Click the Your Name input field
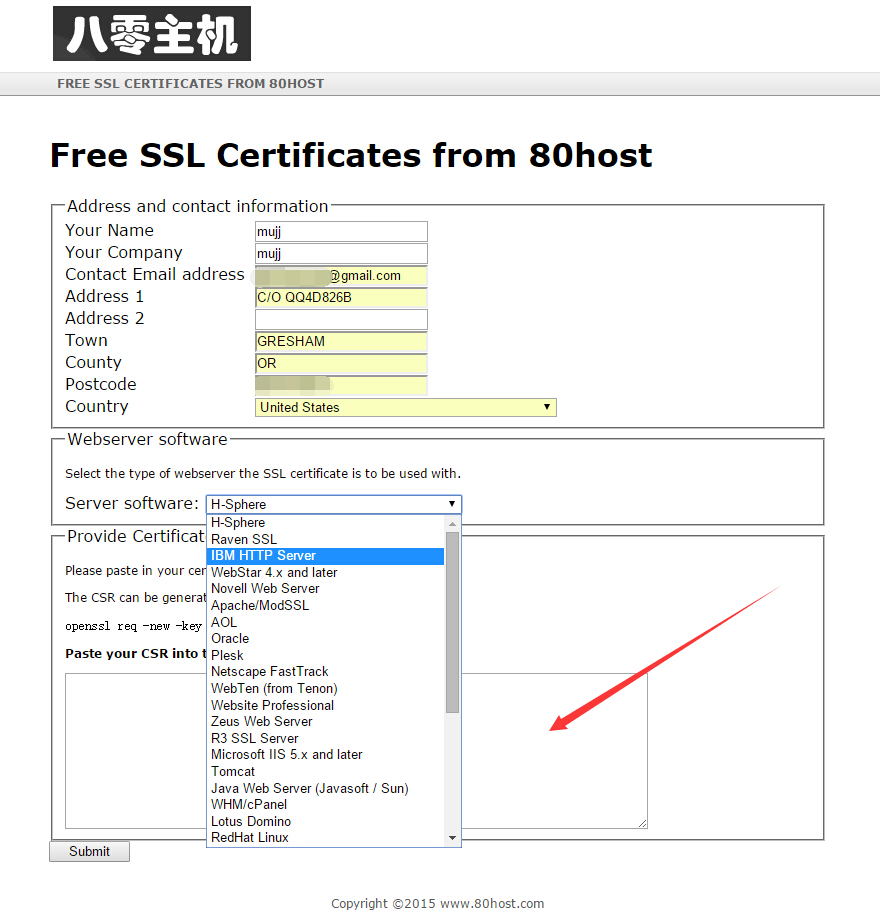The height and width of the screenshot is (922, 880). 341,231
